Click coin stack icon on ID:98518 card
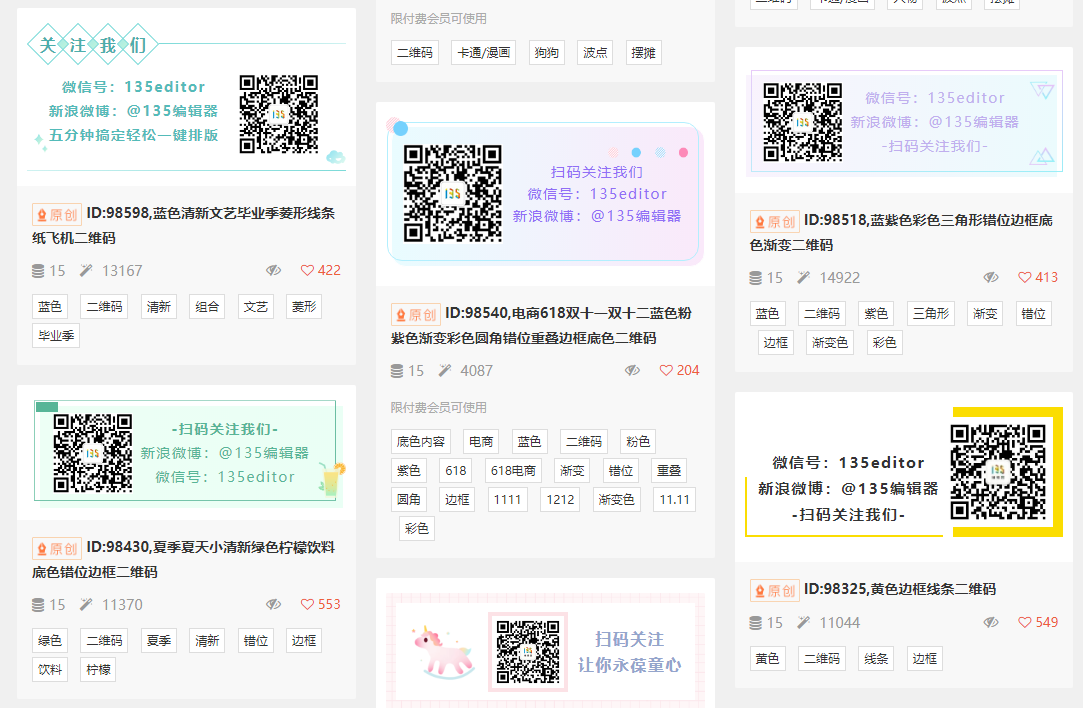Viewport: 1083px width, 708px height. (756, 278)
